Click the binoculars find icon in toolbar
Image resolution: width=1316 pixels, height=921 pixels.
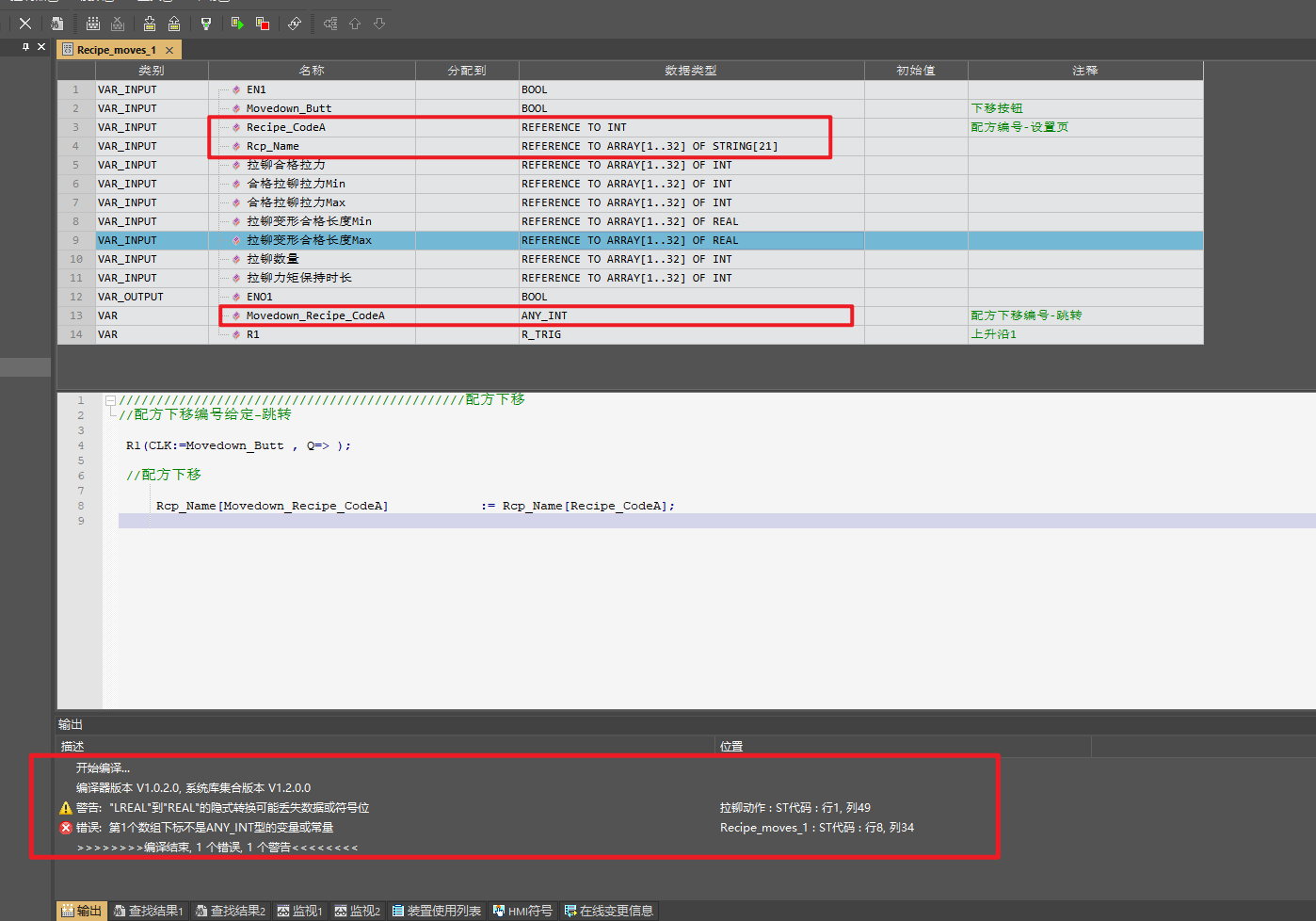[57, 24]
